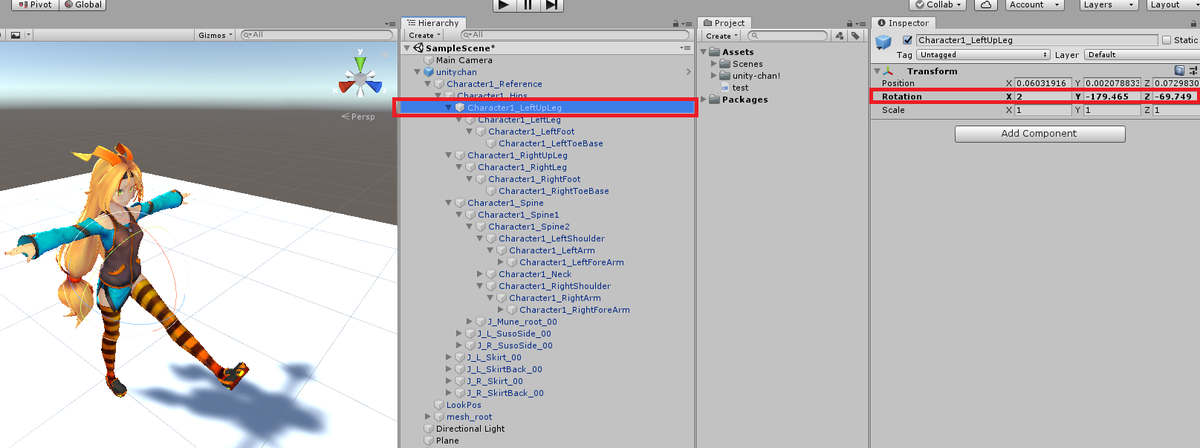Select Character1_LeftLeg in Hierarchy
The width and height of the screenshot is (1200, 448).
(x=518, y=120)
